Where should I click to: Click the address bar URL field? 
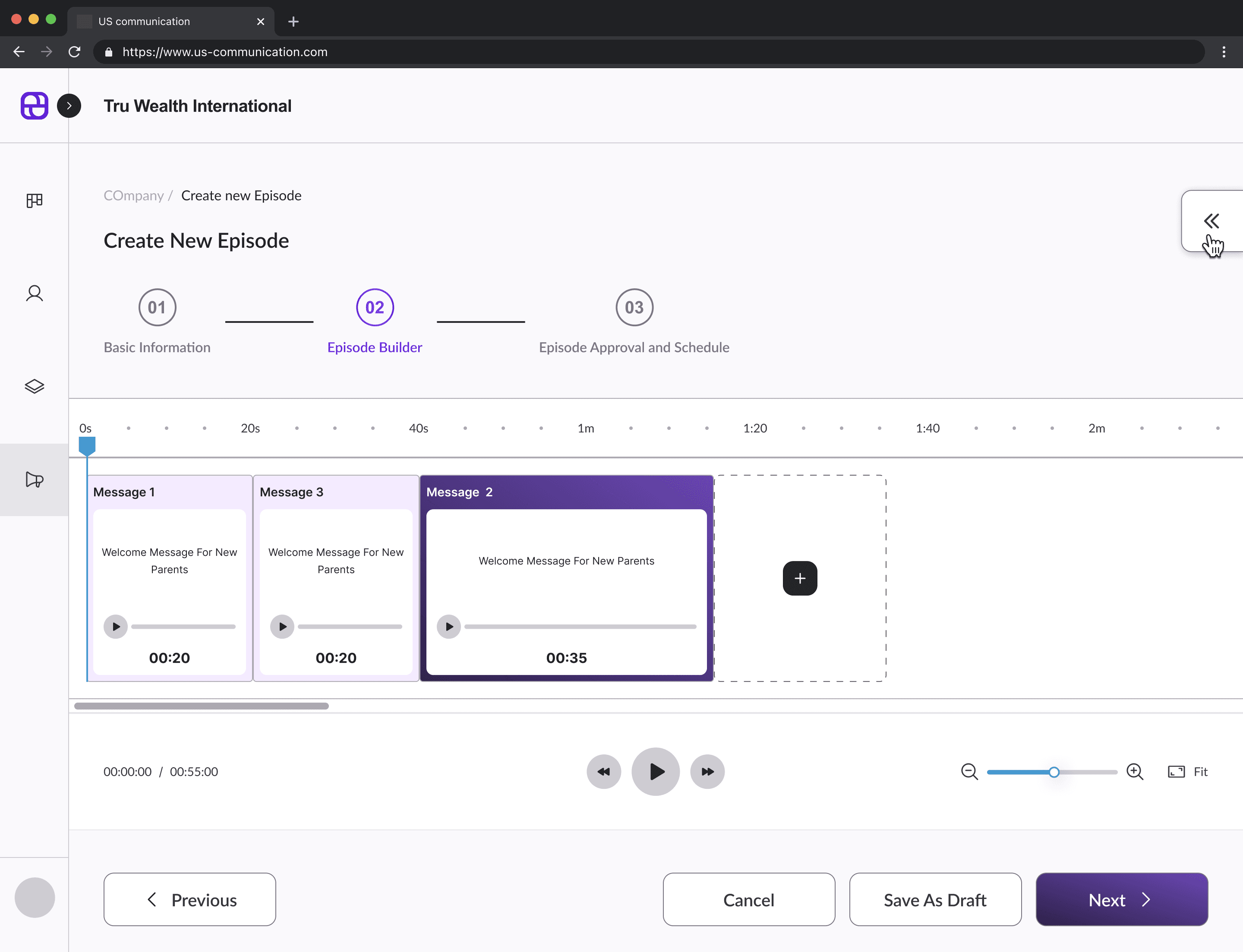[x=649, y=51]
